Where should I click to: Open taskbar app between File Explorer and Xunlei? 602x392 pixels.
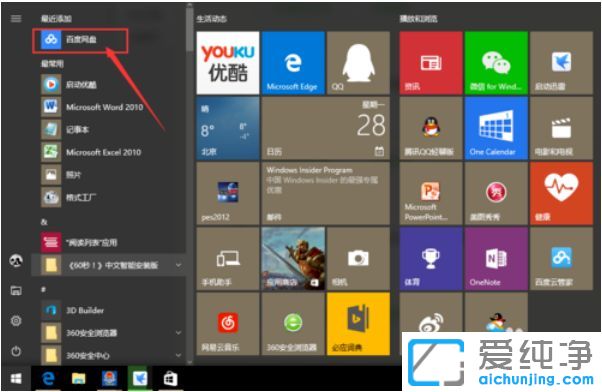tap(109, 379)
